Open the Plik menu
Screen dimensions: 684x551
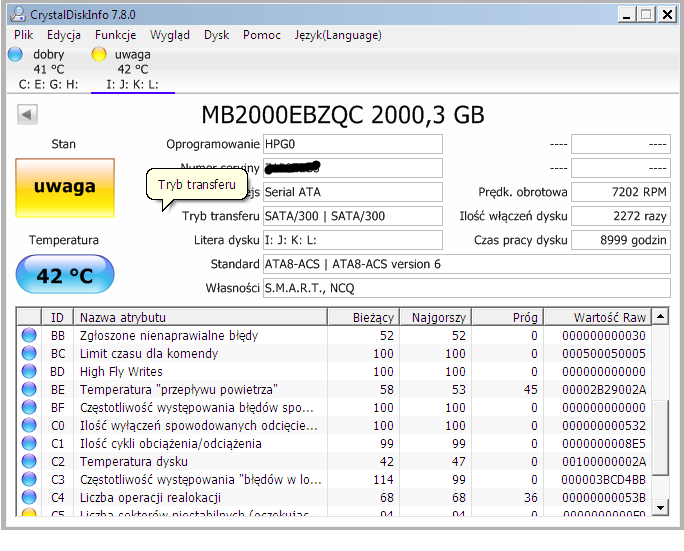[24, 35]
